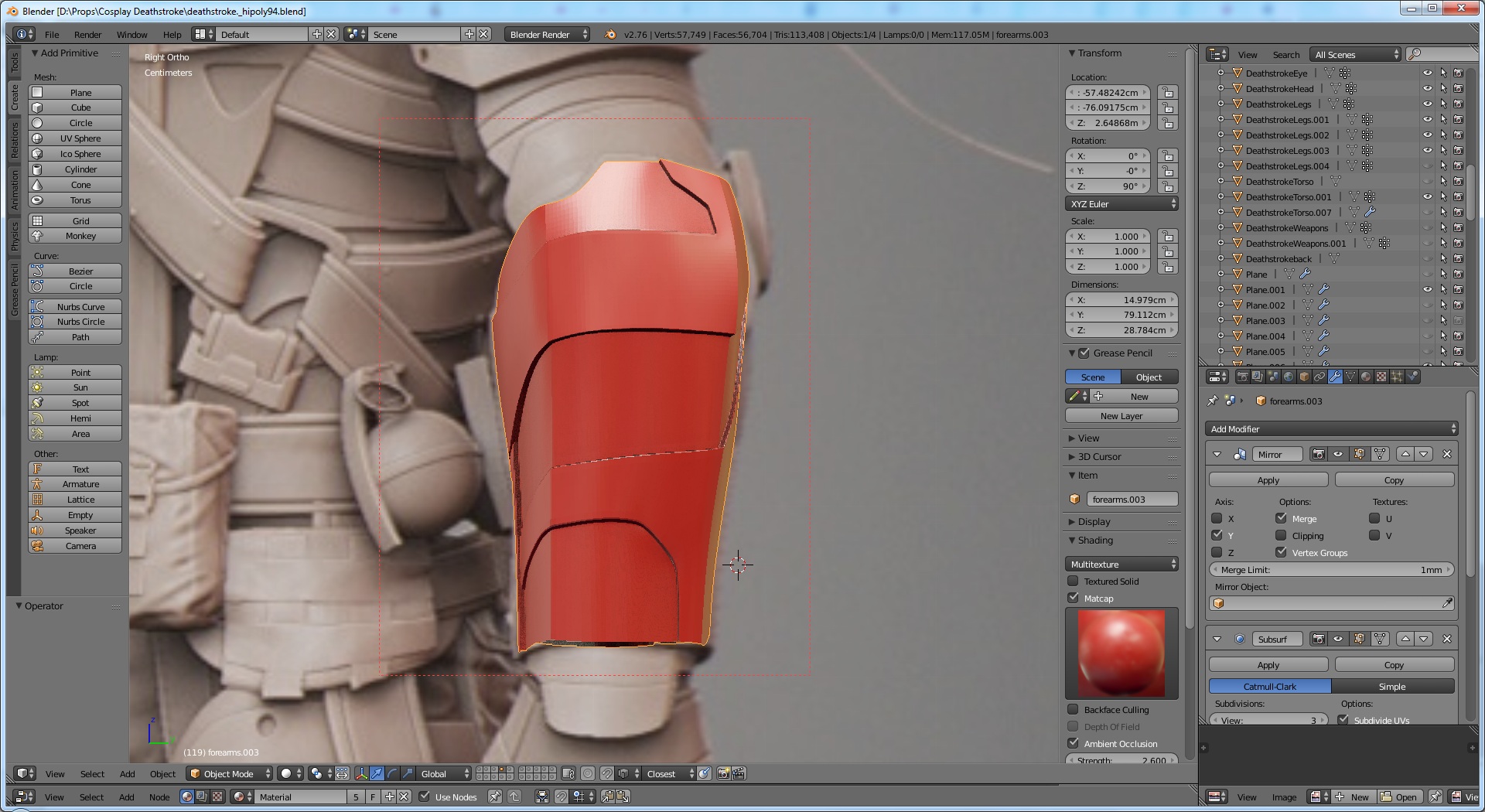Remove the Mirror modifier with X
This screenshot has width=1485, height=812.
click(1447, 454)
